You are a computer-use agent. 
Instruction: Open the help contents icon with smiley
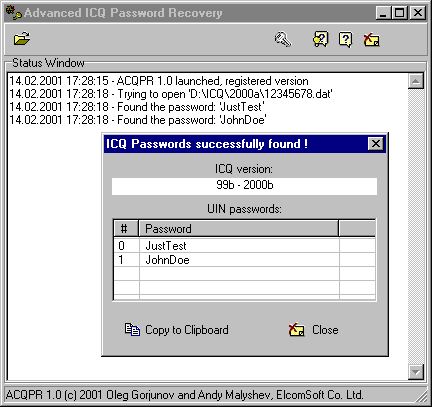click(x=321, y=40)
